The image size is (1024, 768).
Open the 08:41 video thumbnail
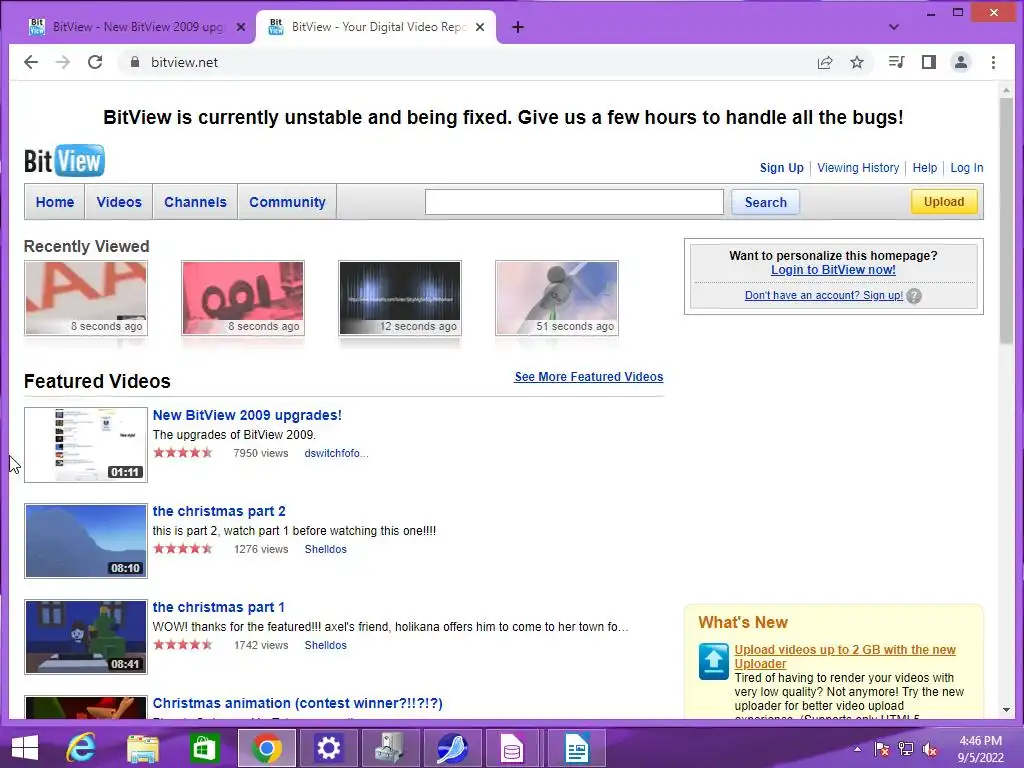(86, 637)
